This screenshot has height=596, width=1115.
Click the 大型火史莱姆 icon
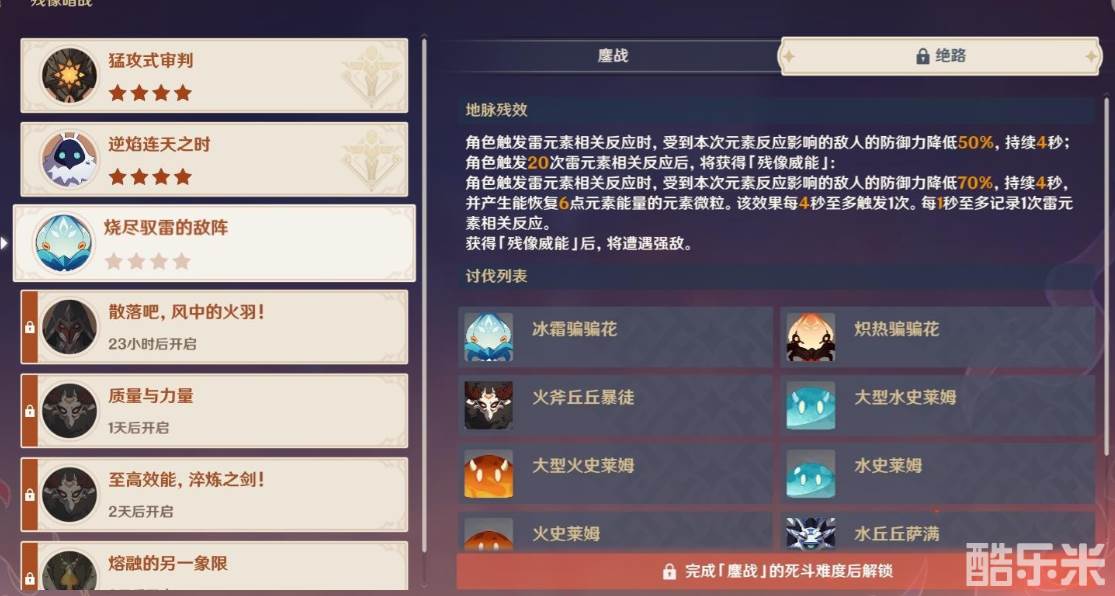[x=489, y=474]
